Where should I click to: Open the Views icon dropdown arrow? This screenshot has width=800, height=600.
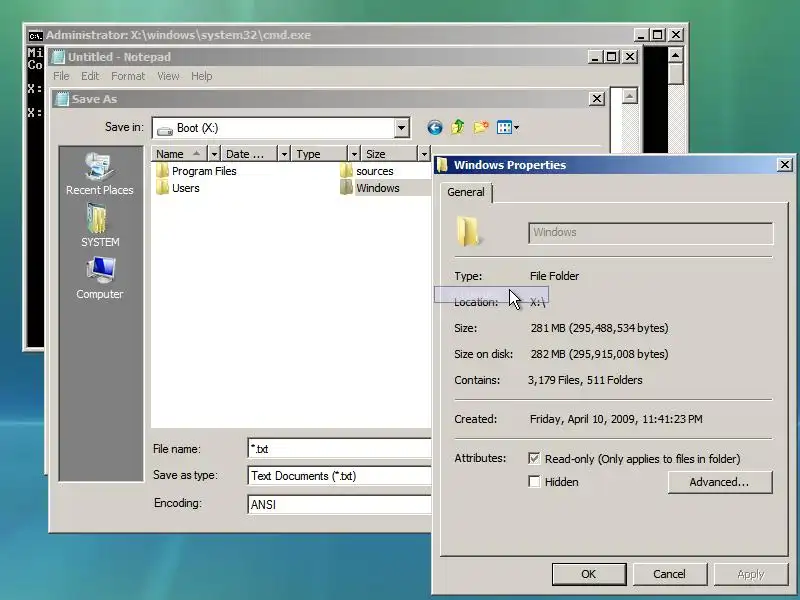pos(516,128)
